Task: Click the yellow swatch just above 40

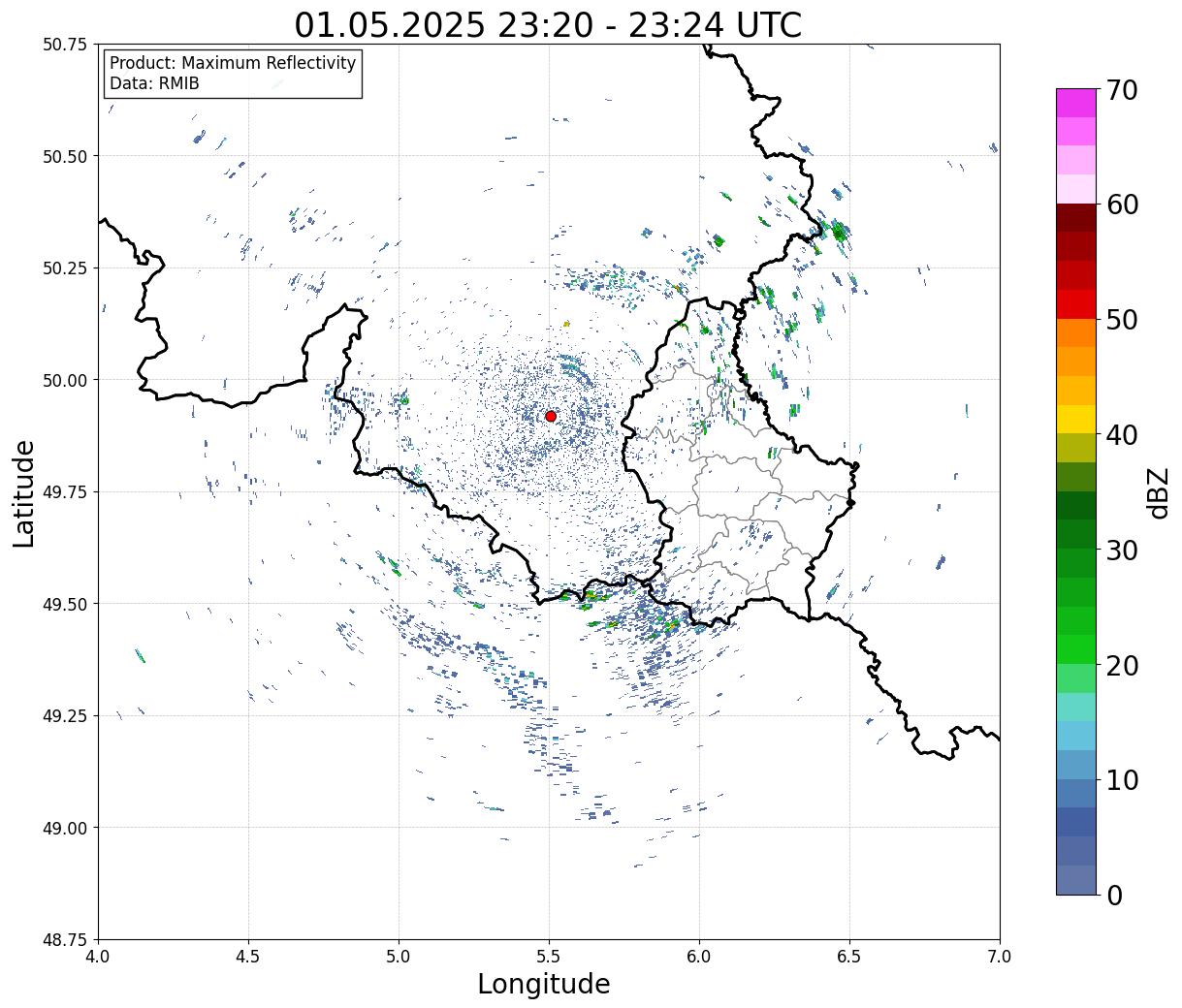Action: click(1076, 420)
